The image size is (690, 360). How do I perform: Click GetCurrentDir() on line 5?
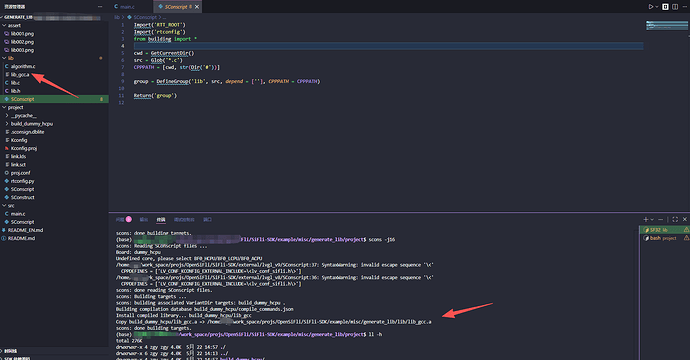[172, 53]
